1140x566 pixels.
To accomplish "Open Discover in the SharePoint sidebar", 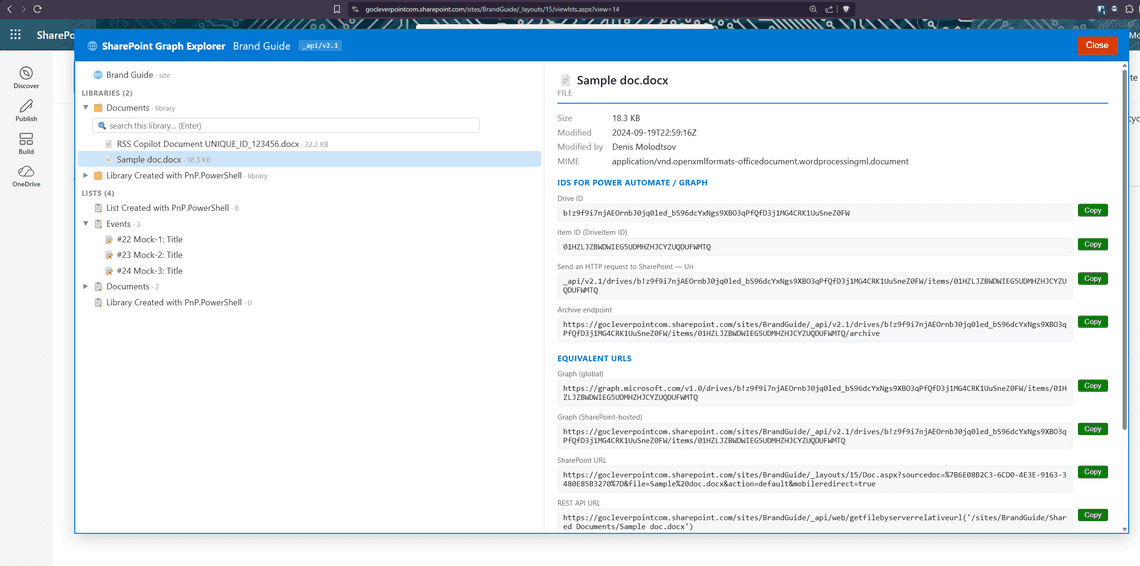I will pos(26,78).
